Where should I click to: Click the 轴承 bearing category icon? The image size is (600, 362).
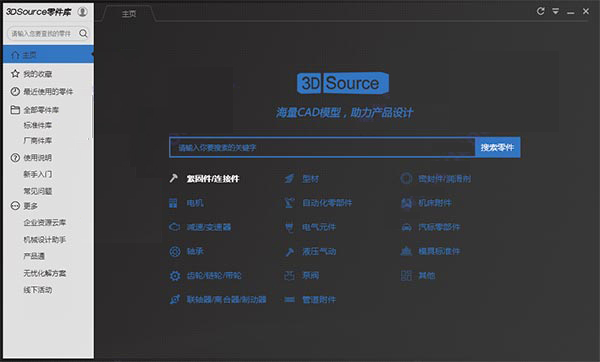pyautogui.click(x=175, y=251)
